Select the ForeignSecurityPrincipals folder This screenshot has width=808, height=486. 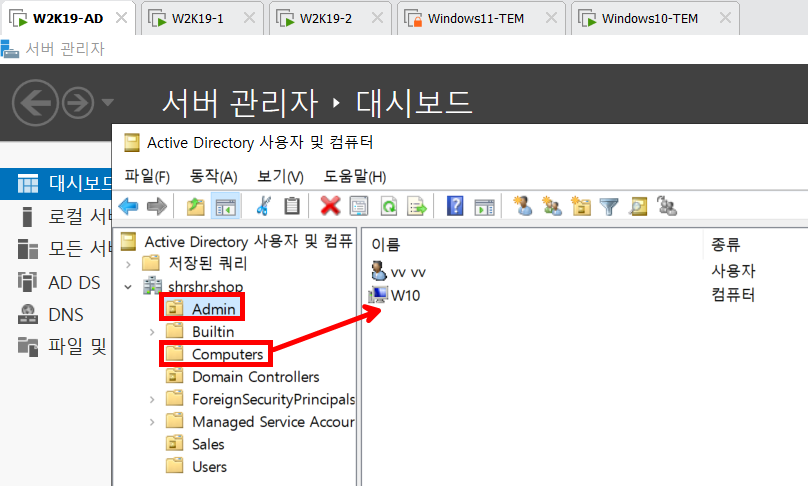click(273, 399)
